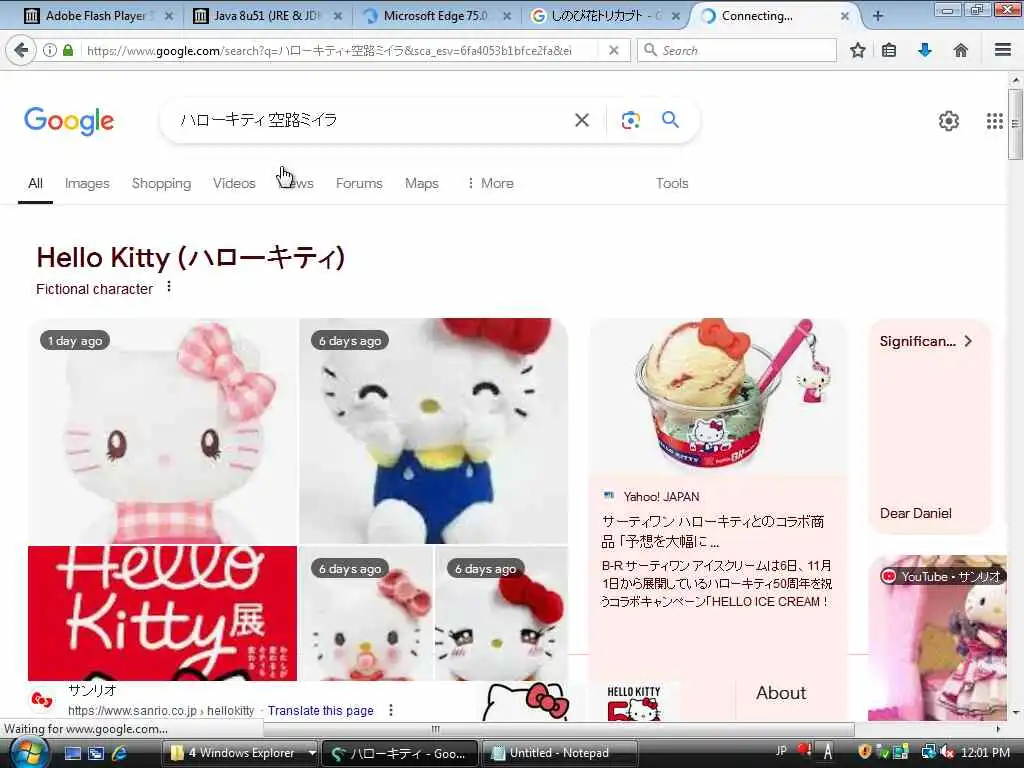
Task: Click the About section heading
Action: 781,693
